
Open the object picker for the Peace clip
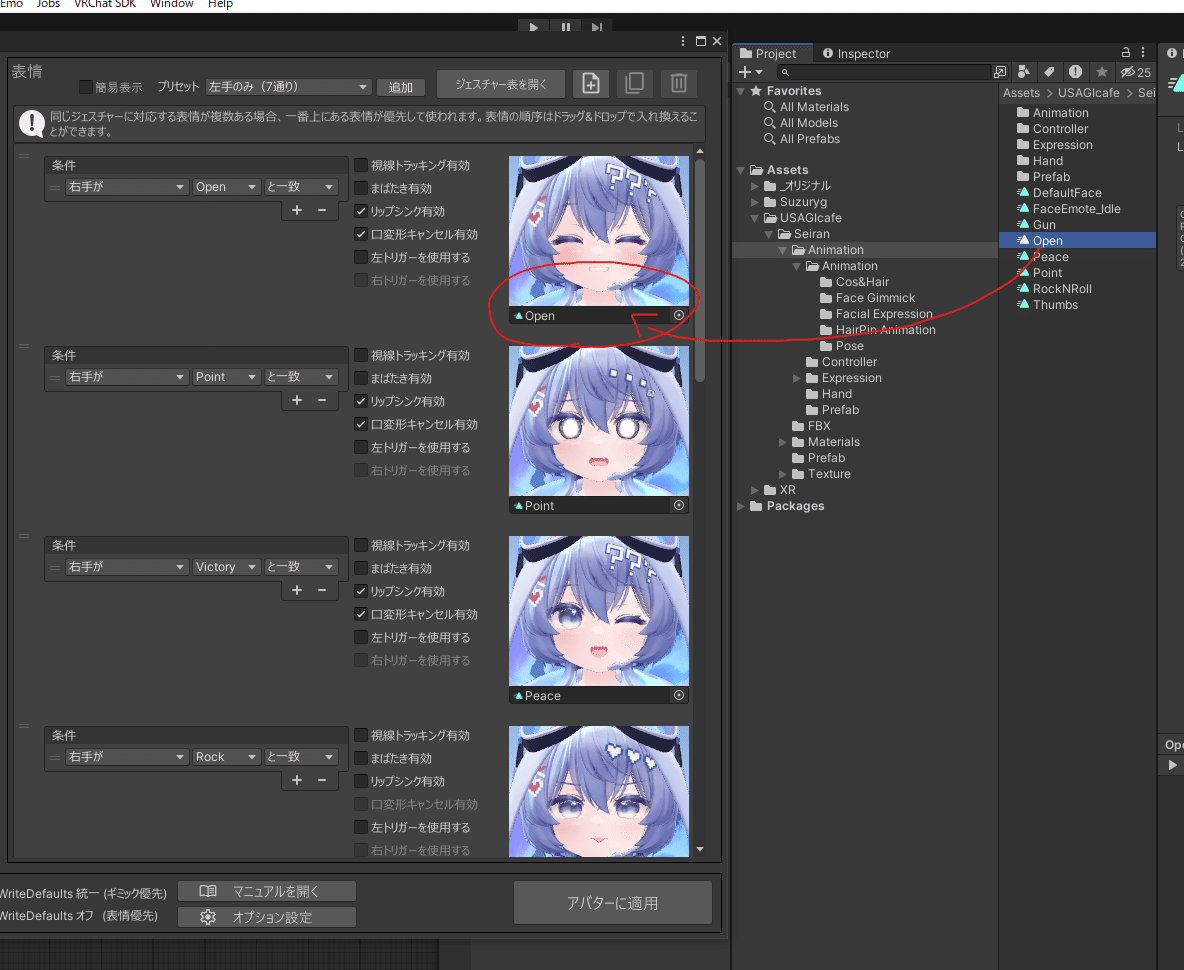click(679, 695)
